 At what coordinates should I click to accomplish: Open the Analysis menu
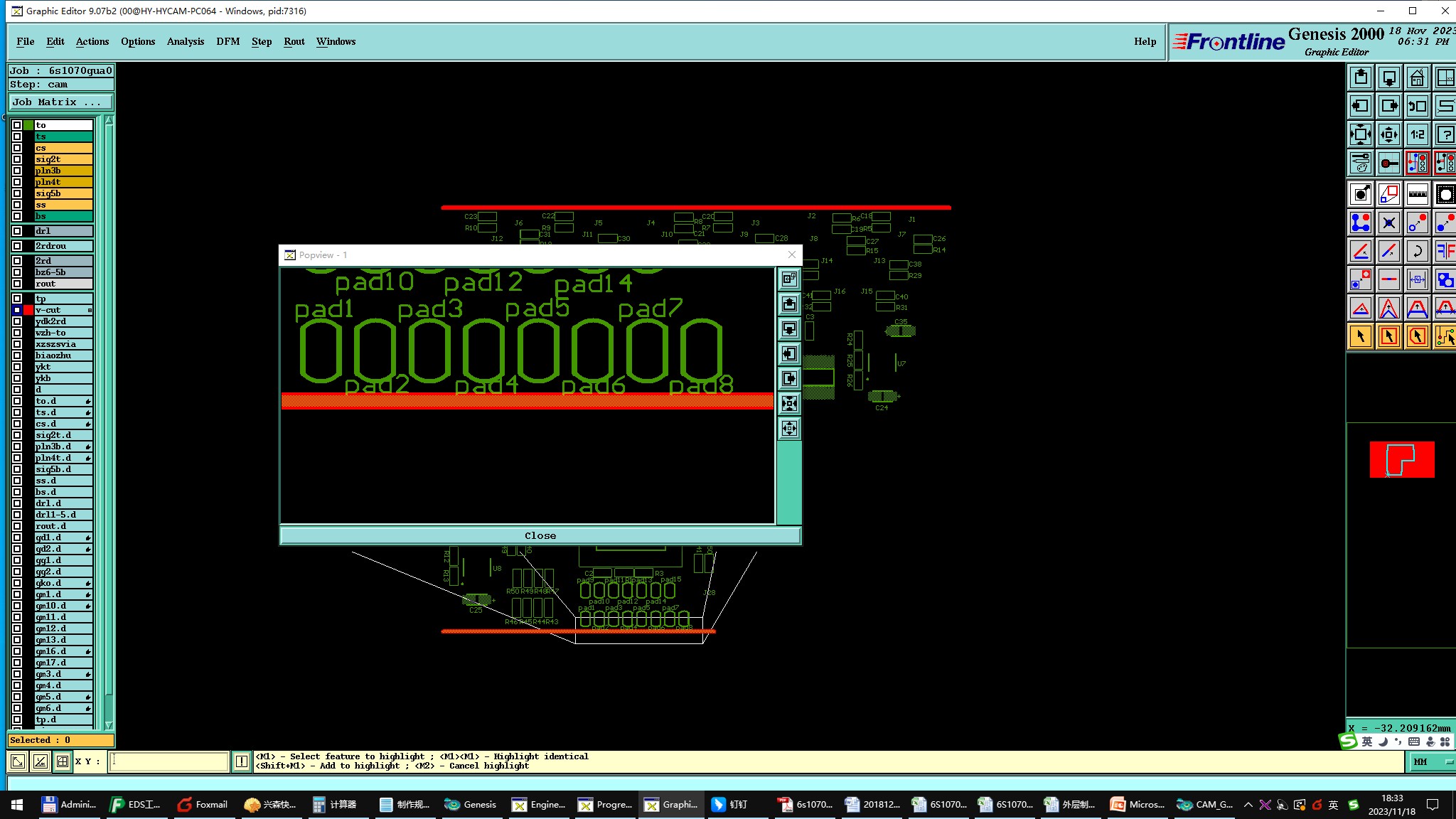[185, 41]
